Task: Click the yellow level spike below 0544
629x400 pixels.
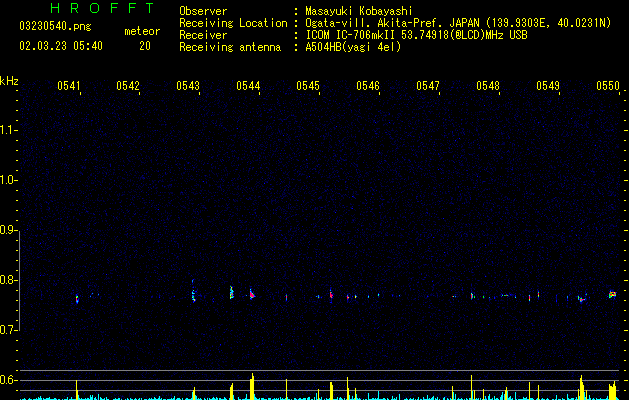Action: tap(252, 386)
